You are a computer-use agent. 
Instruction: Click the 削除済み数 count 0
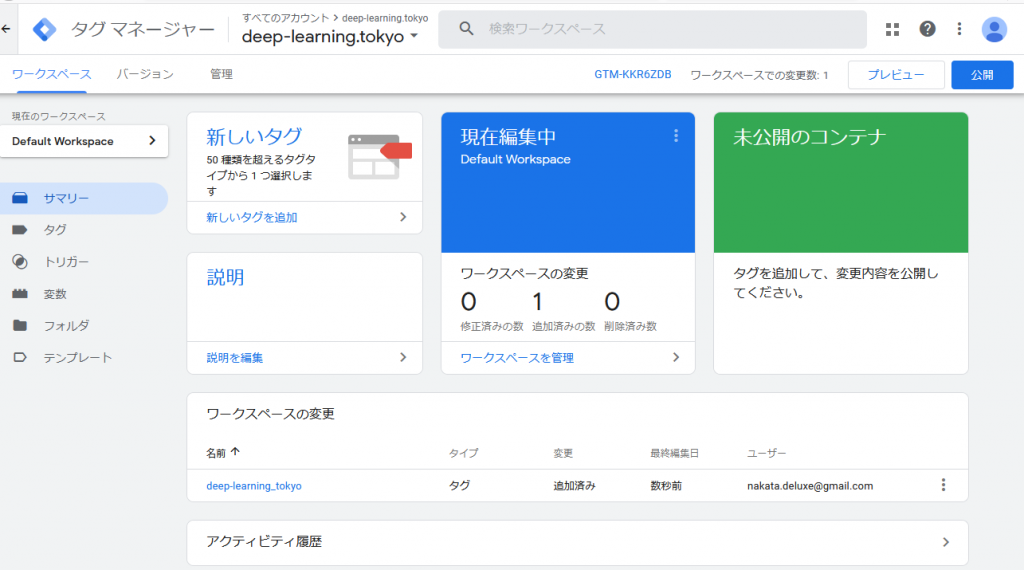coord(612,302)
